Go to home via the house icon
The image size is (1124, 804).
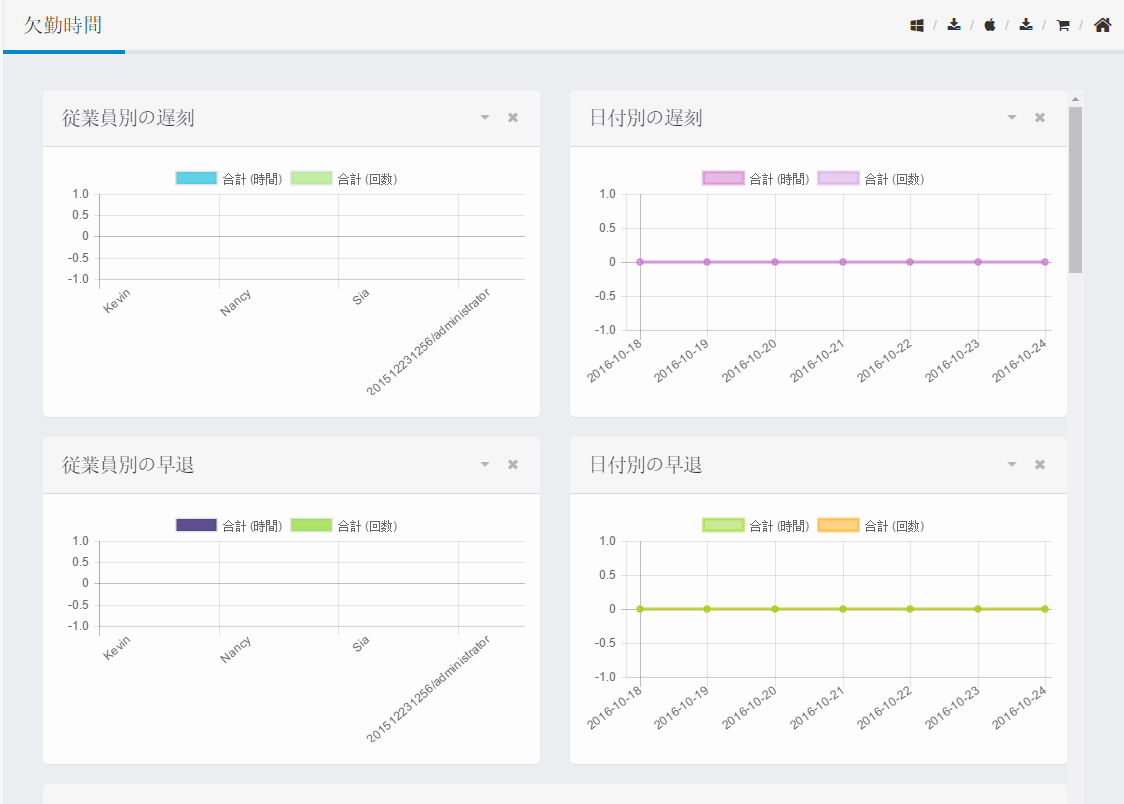coord(1102,25)
